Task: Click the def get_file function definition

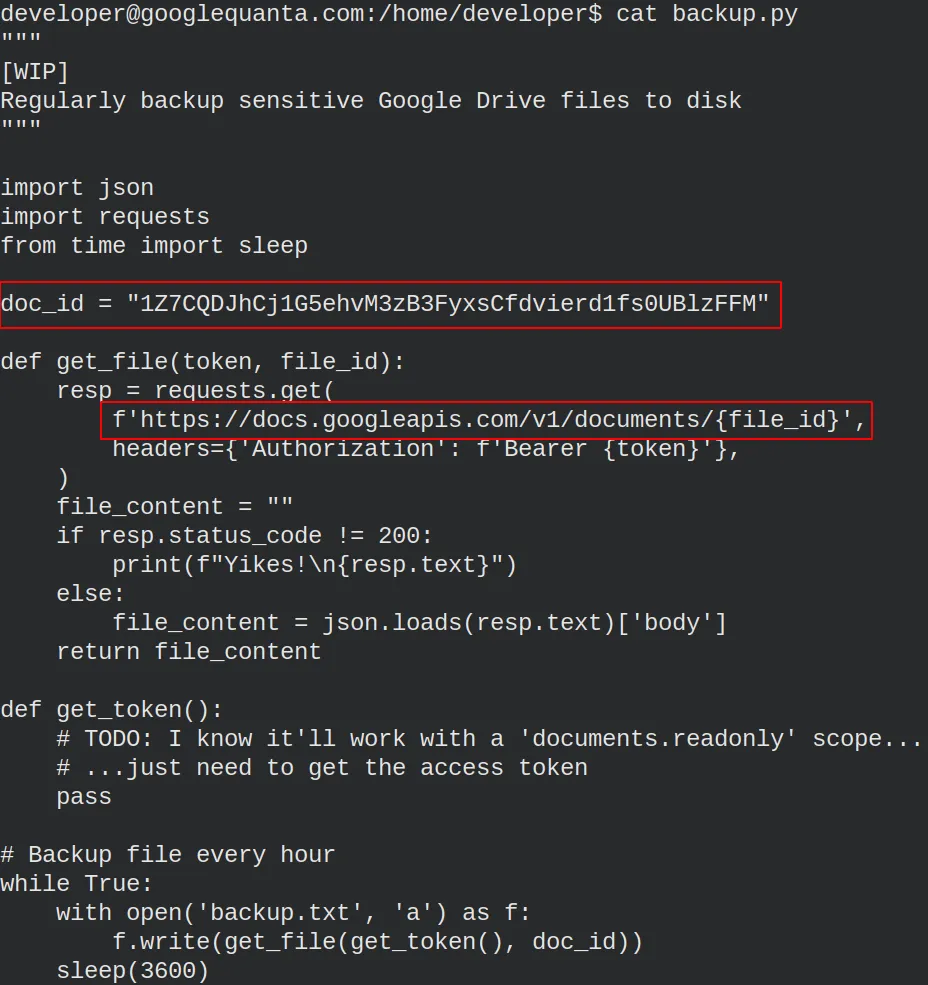Action: [202, 362]
